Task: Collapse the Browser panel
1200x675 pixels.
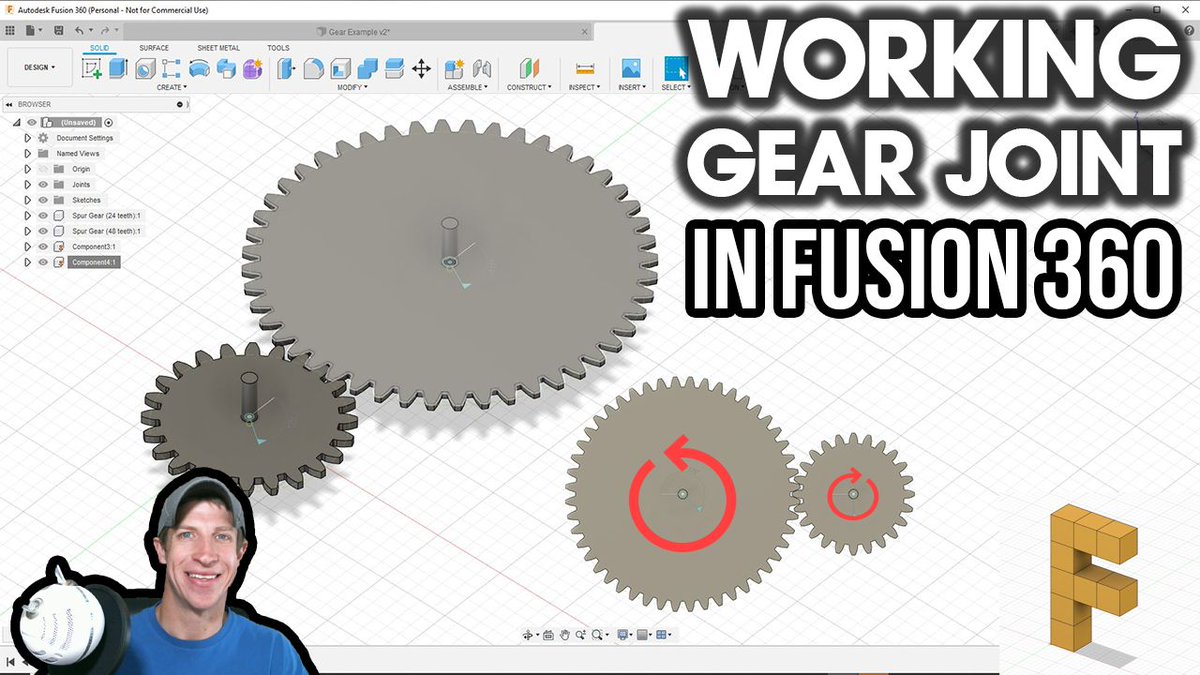Action: [x=10, y=104]
